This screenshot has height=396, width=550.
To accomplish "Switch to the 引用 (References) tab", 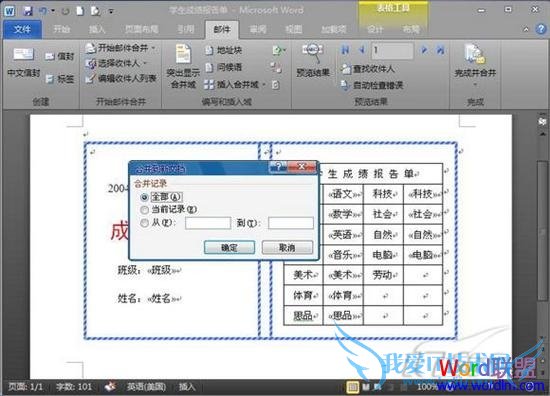I will pos(186,29).
